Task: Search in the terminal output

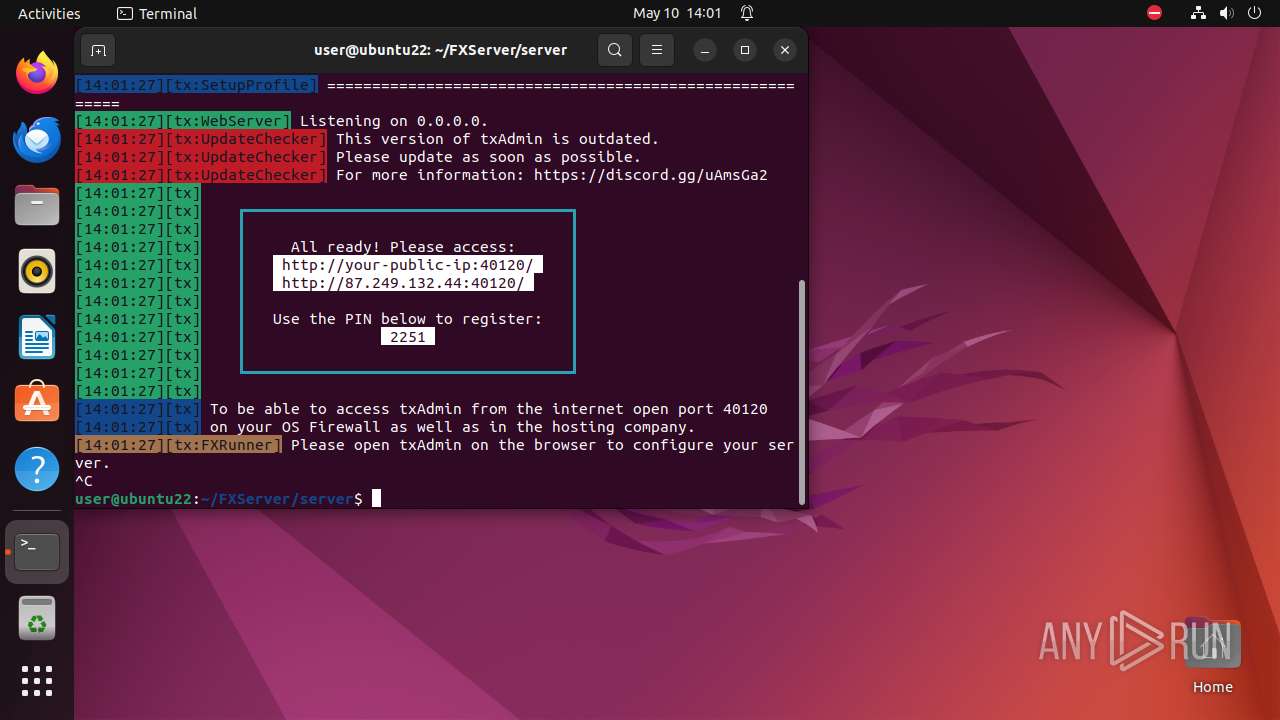Action: coord(615,50)
